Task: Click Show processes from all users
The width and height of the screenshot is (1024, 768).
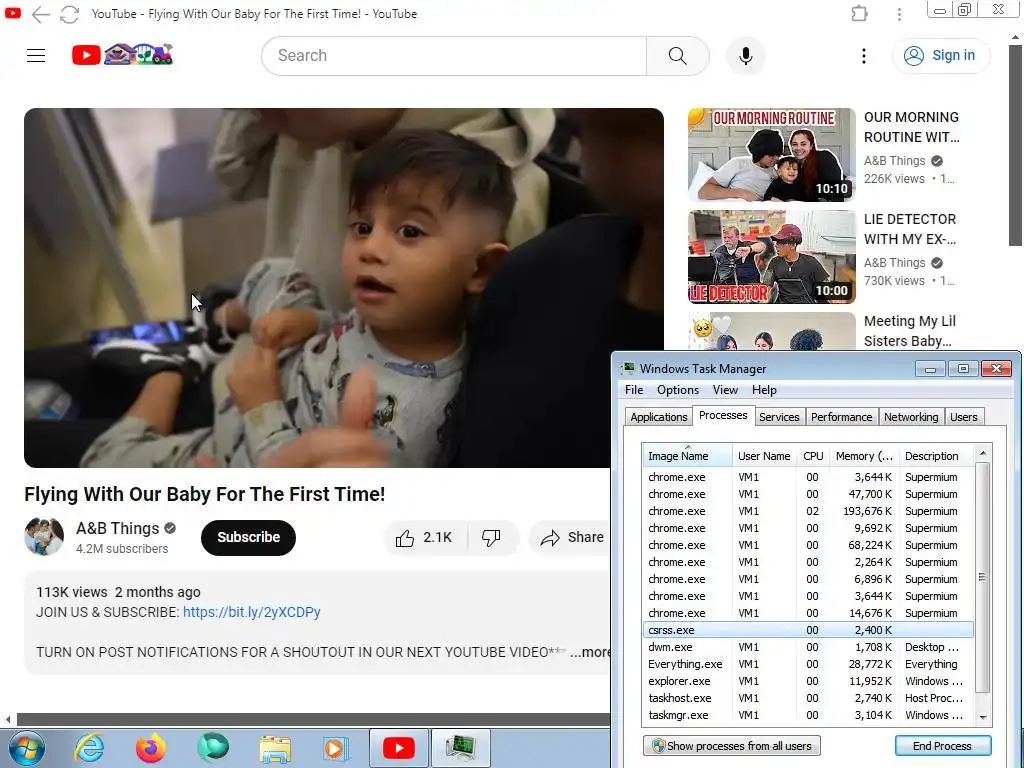Action: [731, 746]
